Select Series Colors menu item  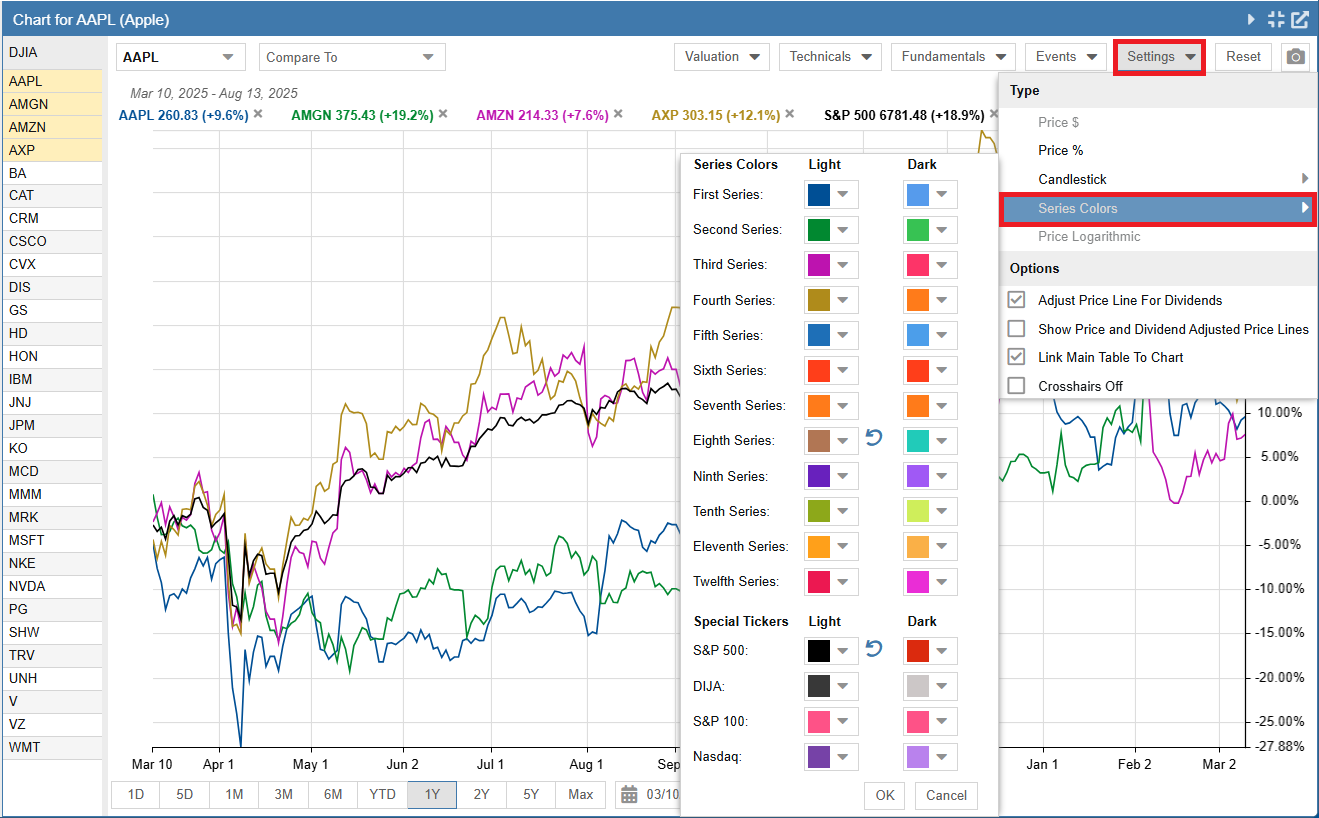[1158, 208]
